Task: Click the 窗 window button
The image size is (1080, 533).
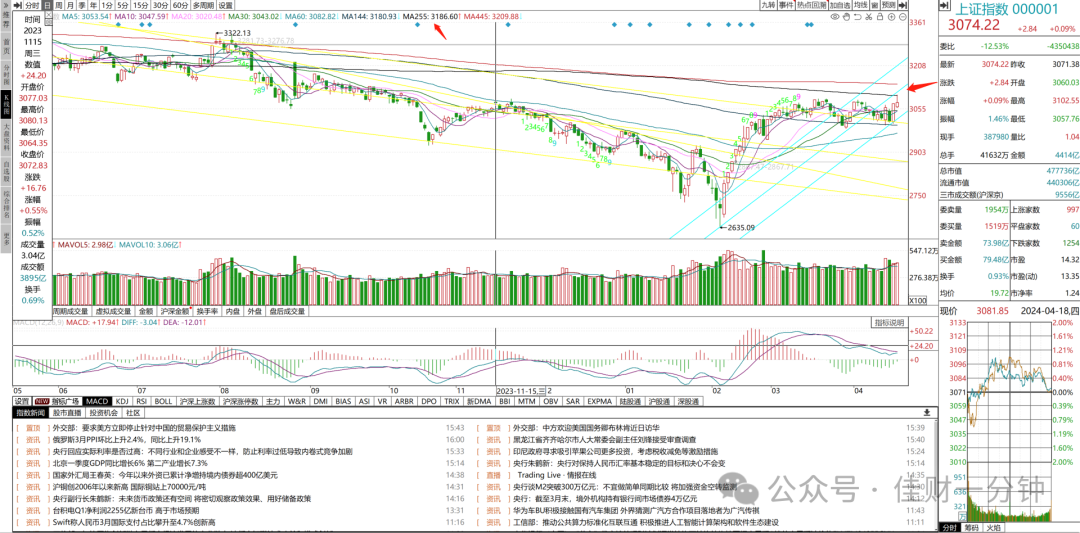Action: point(875,5)
